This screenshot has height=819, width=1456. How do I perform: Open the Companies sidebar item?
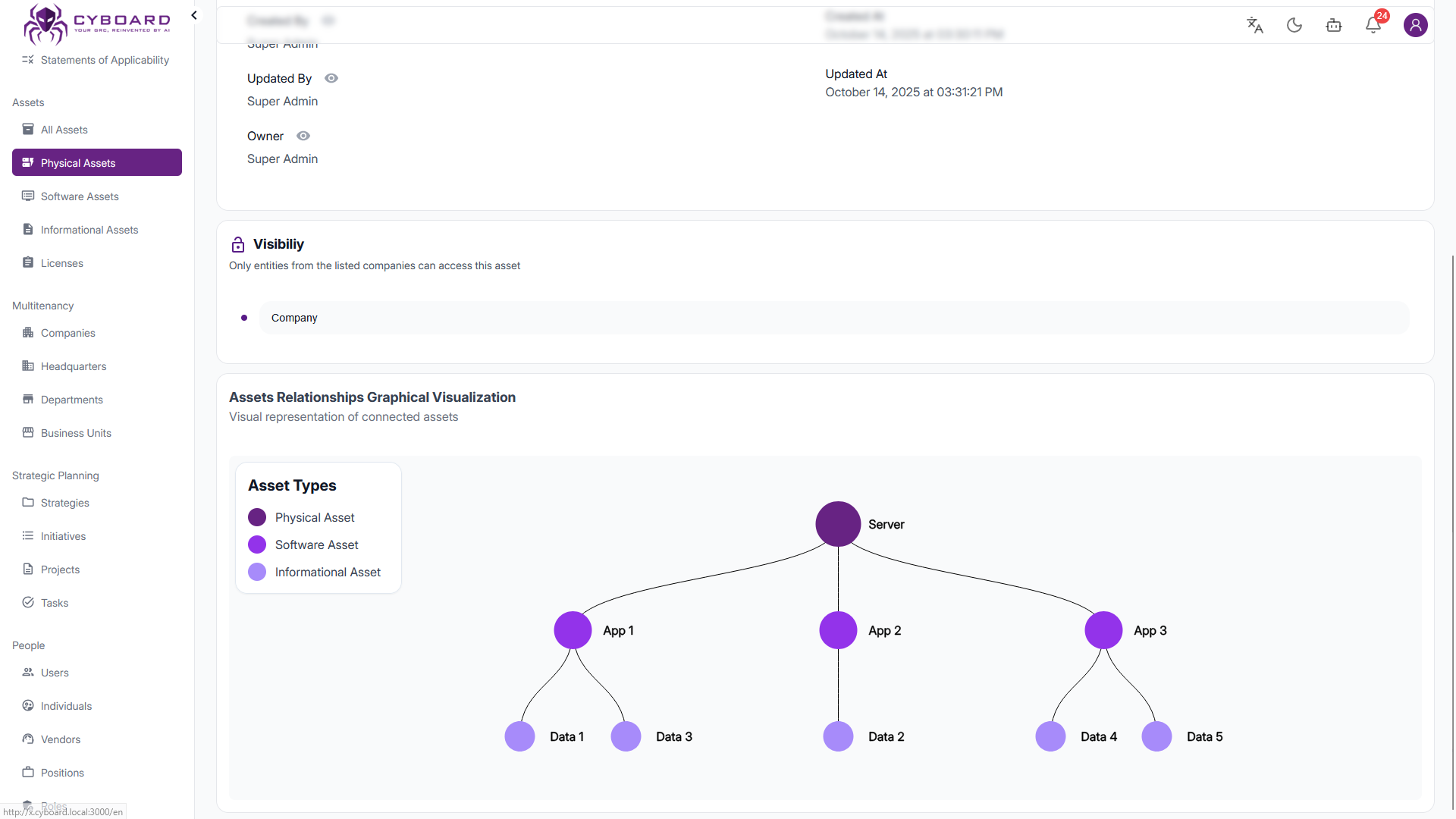click(67, 333)
